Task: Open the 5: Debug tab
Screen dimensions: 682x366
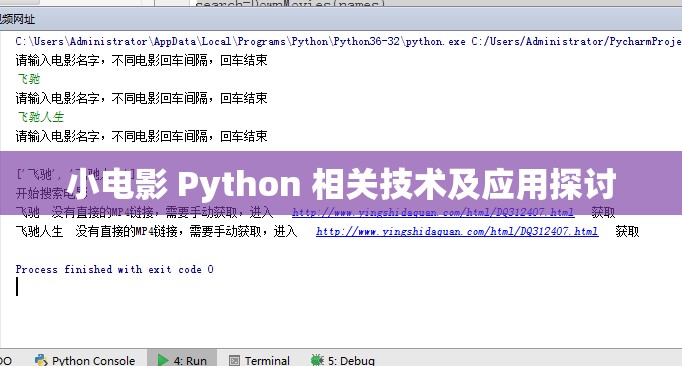Action: coord(343,360)
